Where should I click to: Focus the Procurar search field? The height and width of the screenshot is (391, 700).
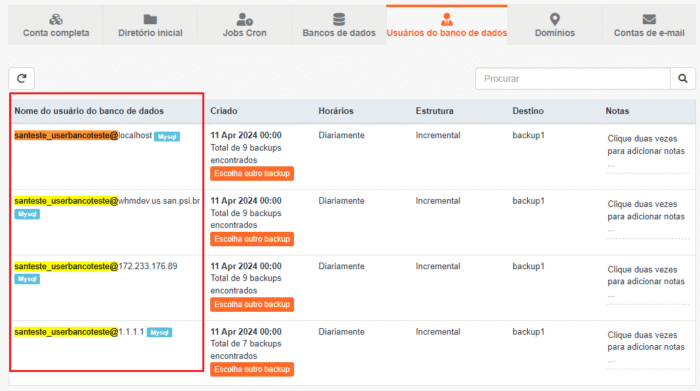pyautogui.click(x=573, y=79)
